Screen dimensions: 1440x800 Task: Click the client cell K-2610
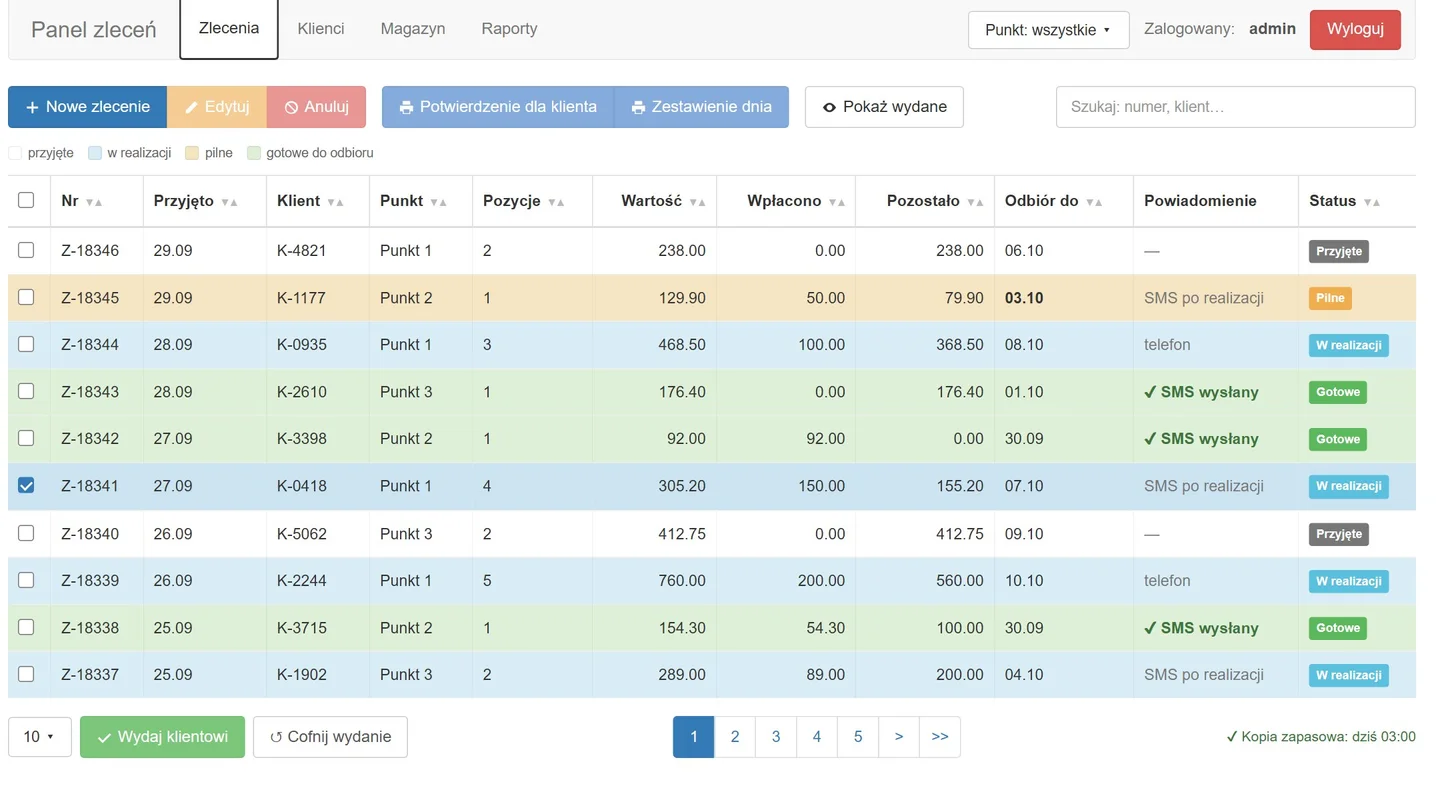coord(302,392)
